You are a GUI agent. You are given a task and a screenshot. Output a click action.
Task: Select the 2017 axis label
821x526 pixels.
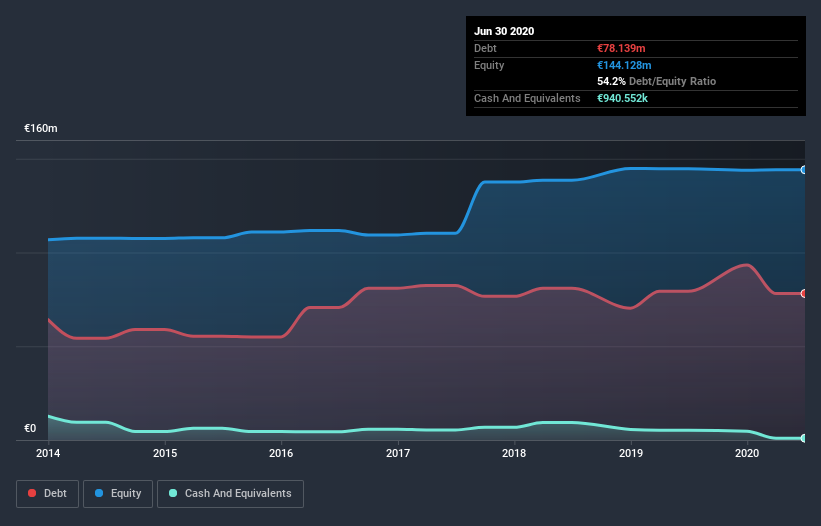pos(398,453)
